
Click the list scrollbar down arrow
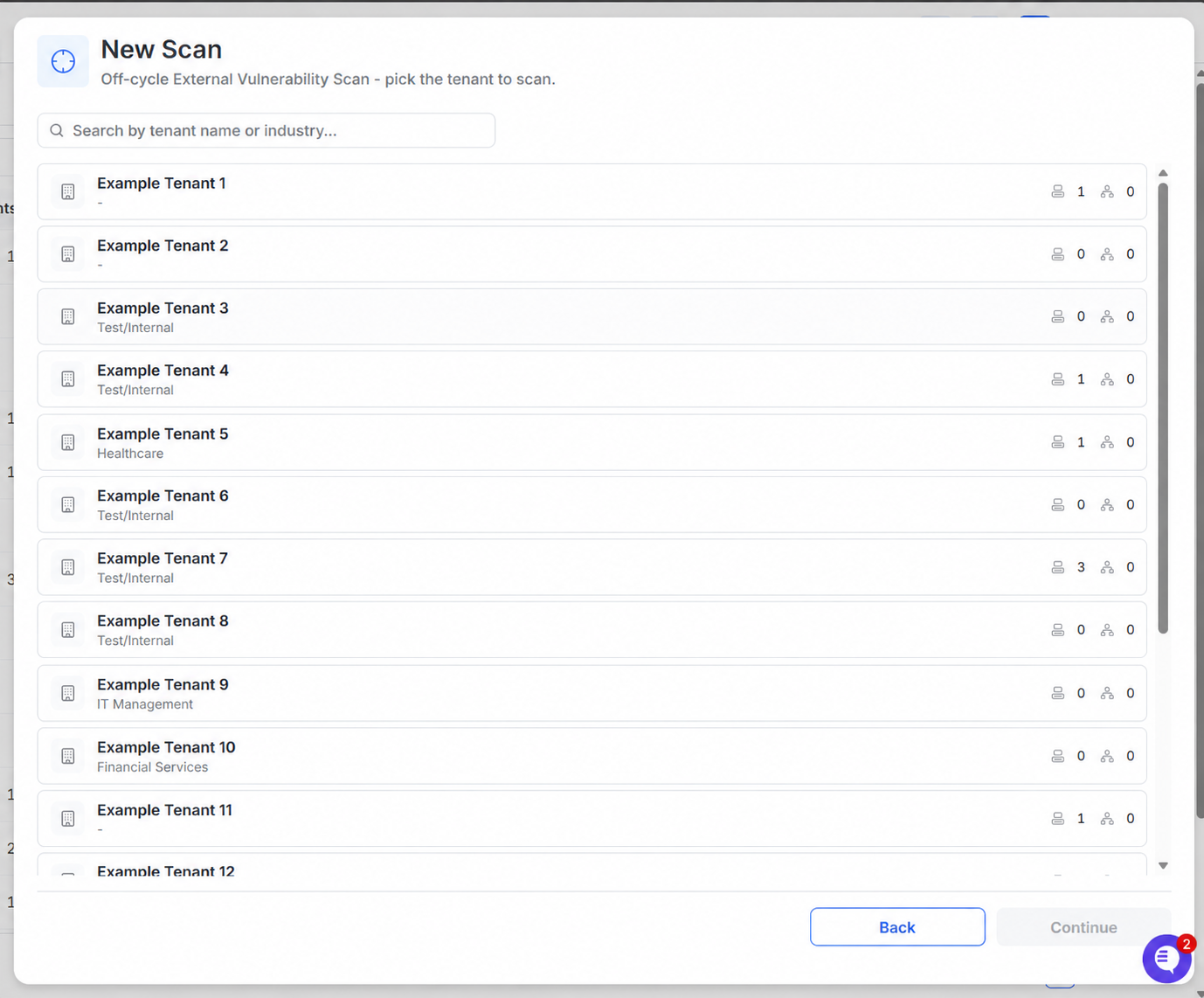click(1163, 865)
